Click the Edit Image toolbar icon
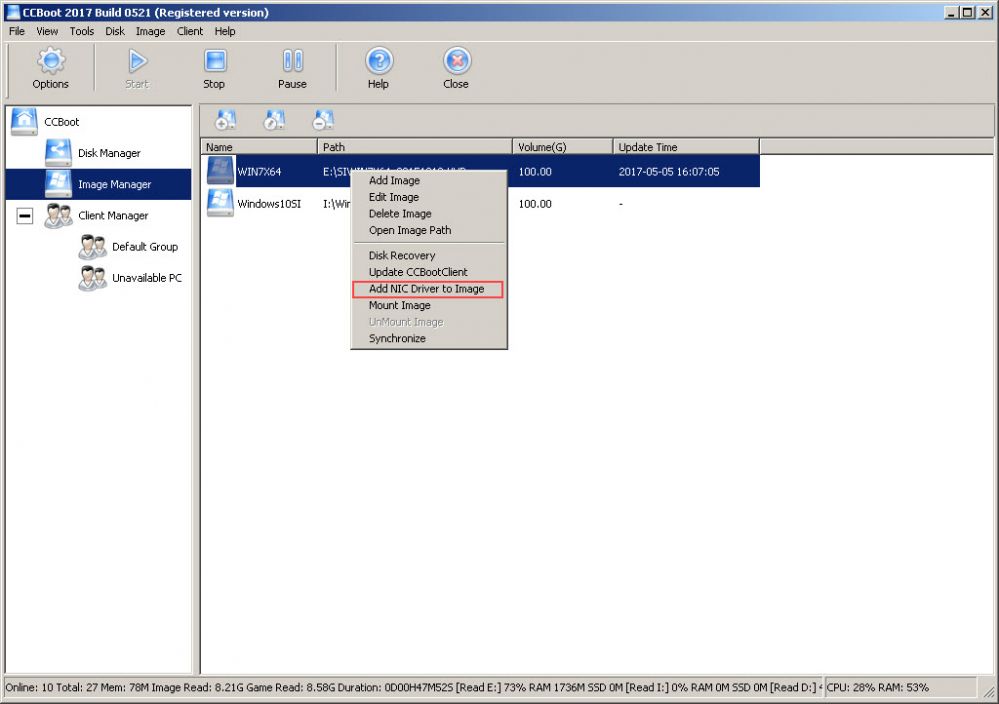999x704 pixels. 274,120
